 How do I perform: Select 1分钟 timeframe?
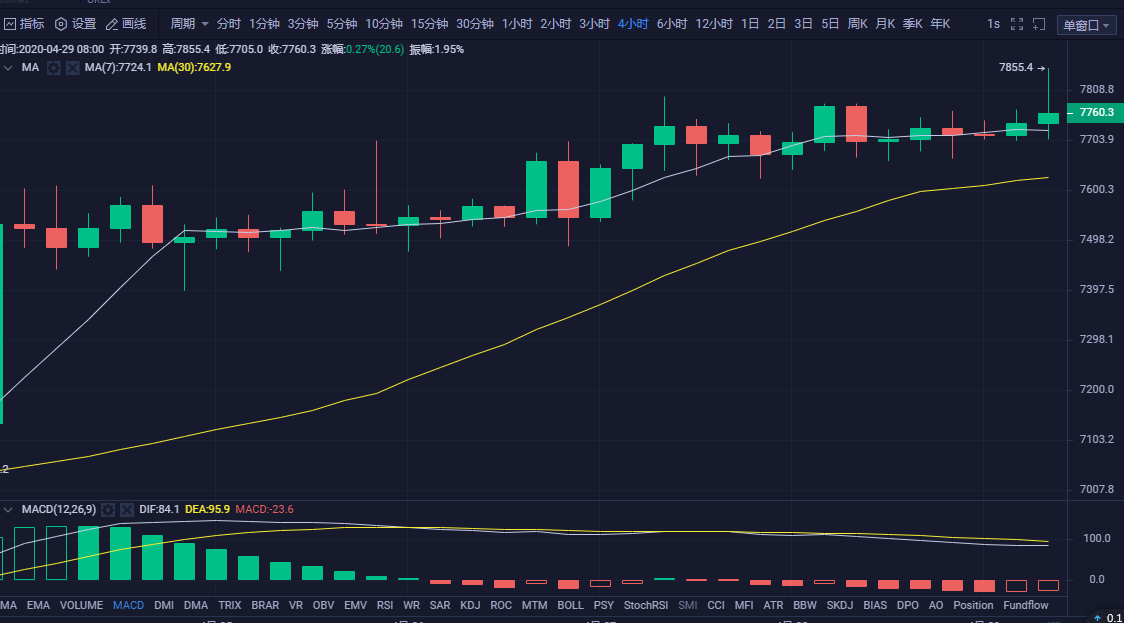[265, 24]
